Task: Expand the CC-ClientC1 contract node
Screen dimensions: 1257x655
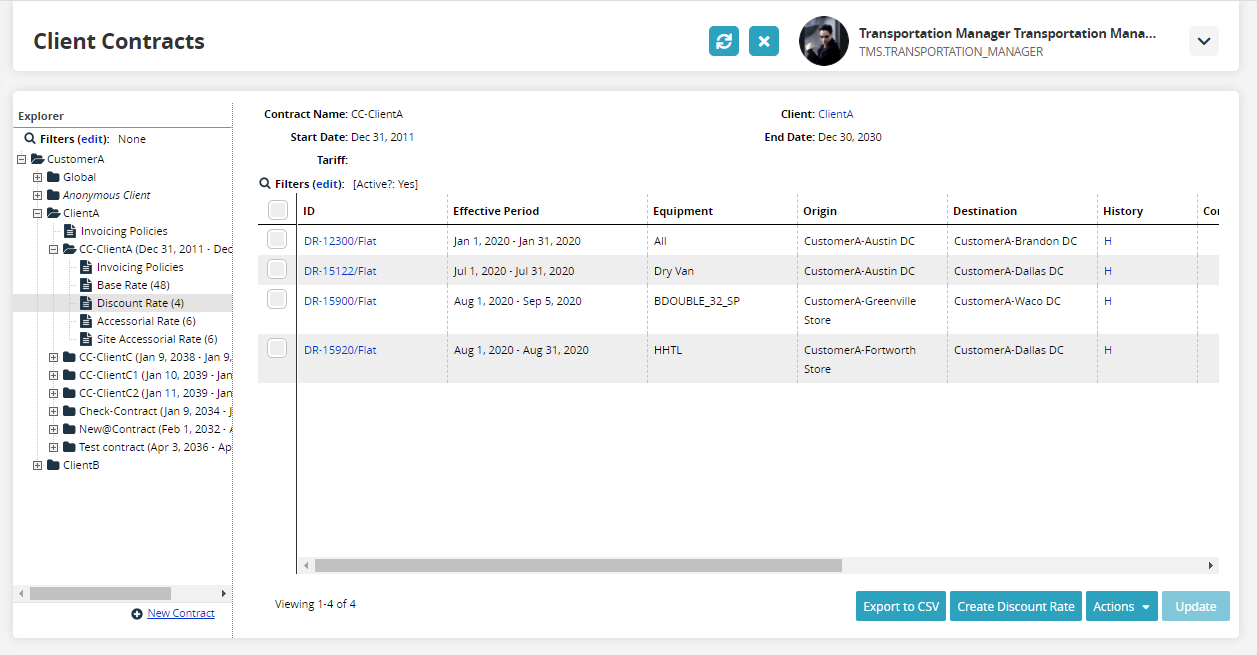Action: tap(54, 375)
